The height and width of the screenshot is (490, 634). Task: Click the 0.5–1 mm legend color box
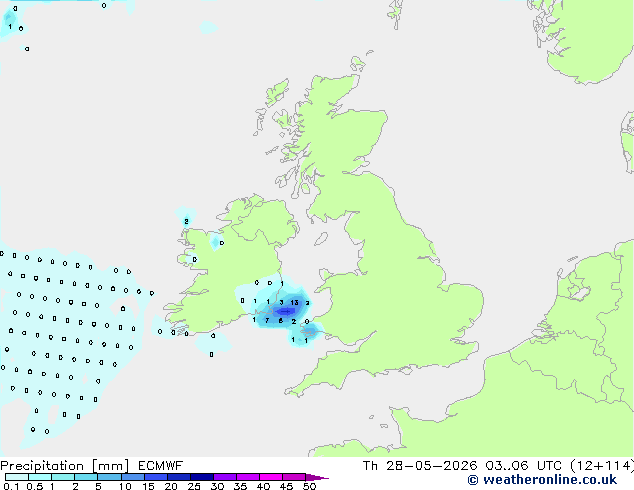pyautogui.click(x=40, y=477)
